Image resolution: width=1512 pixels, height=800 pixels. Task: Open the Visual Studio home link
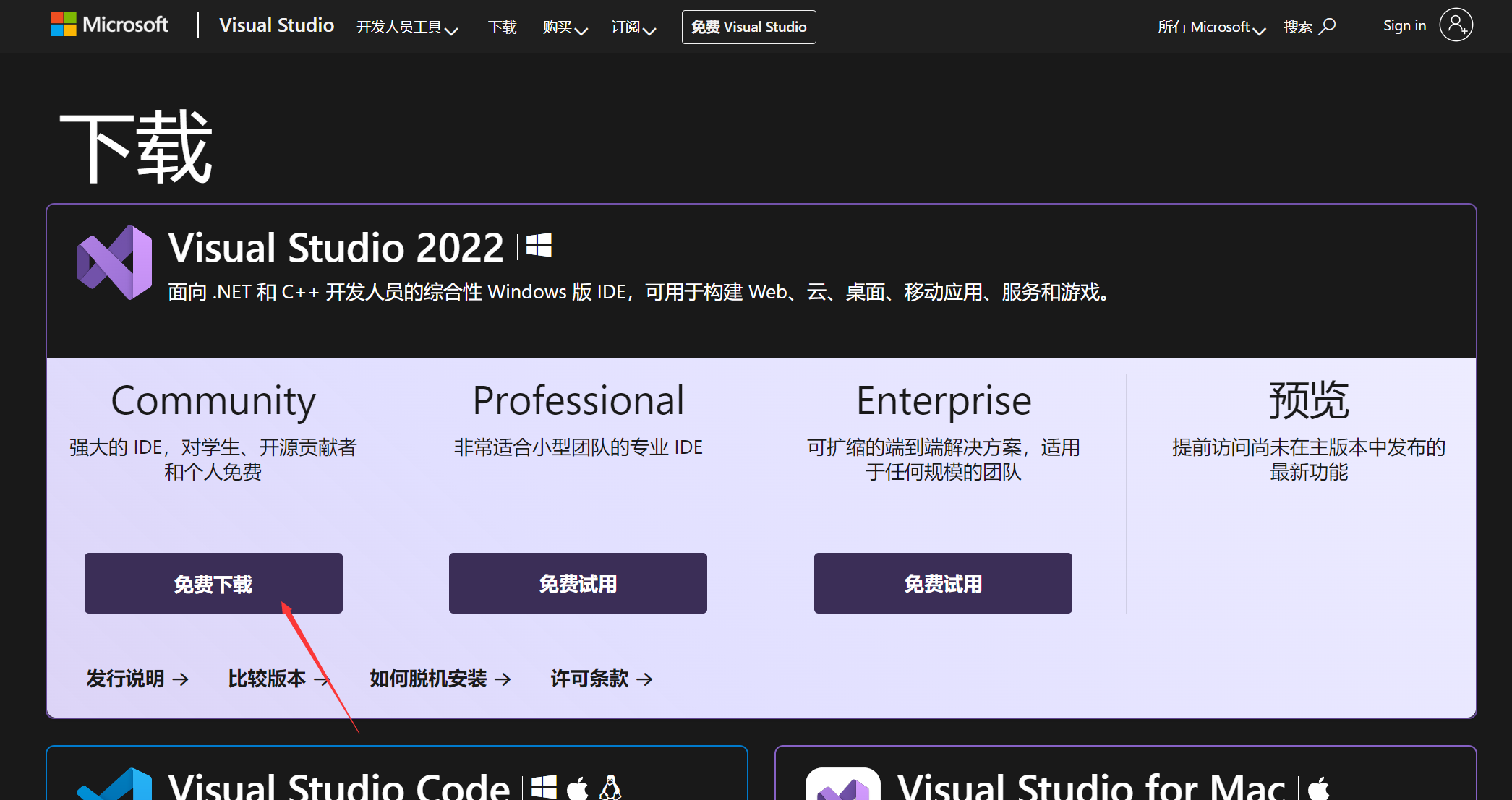click(x=276, y=25)
